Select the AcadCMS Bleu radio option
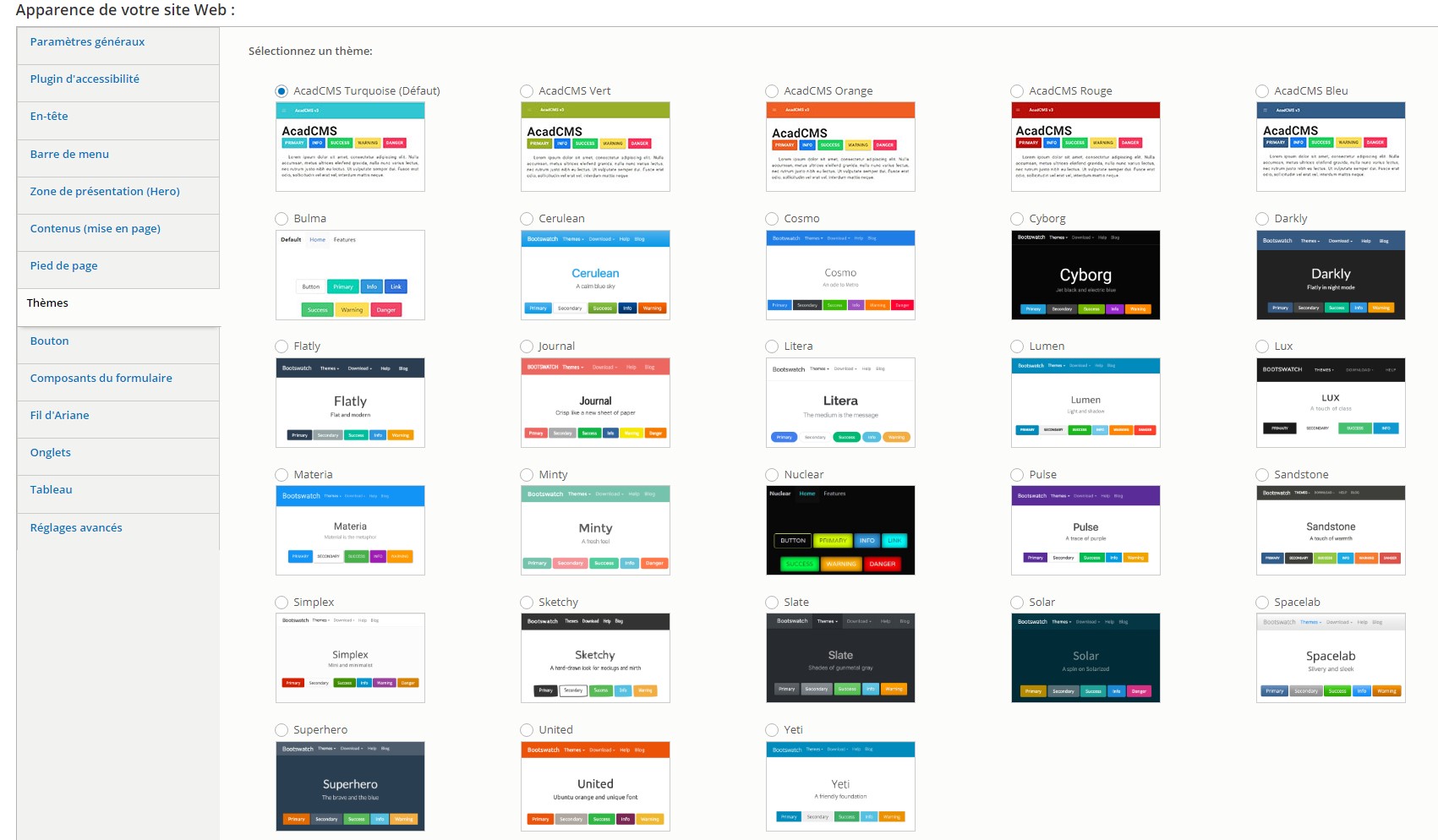 point(1262,91)
